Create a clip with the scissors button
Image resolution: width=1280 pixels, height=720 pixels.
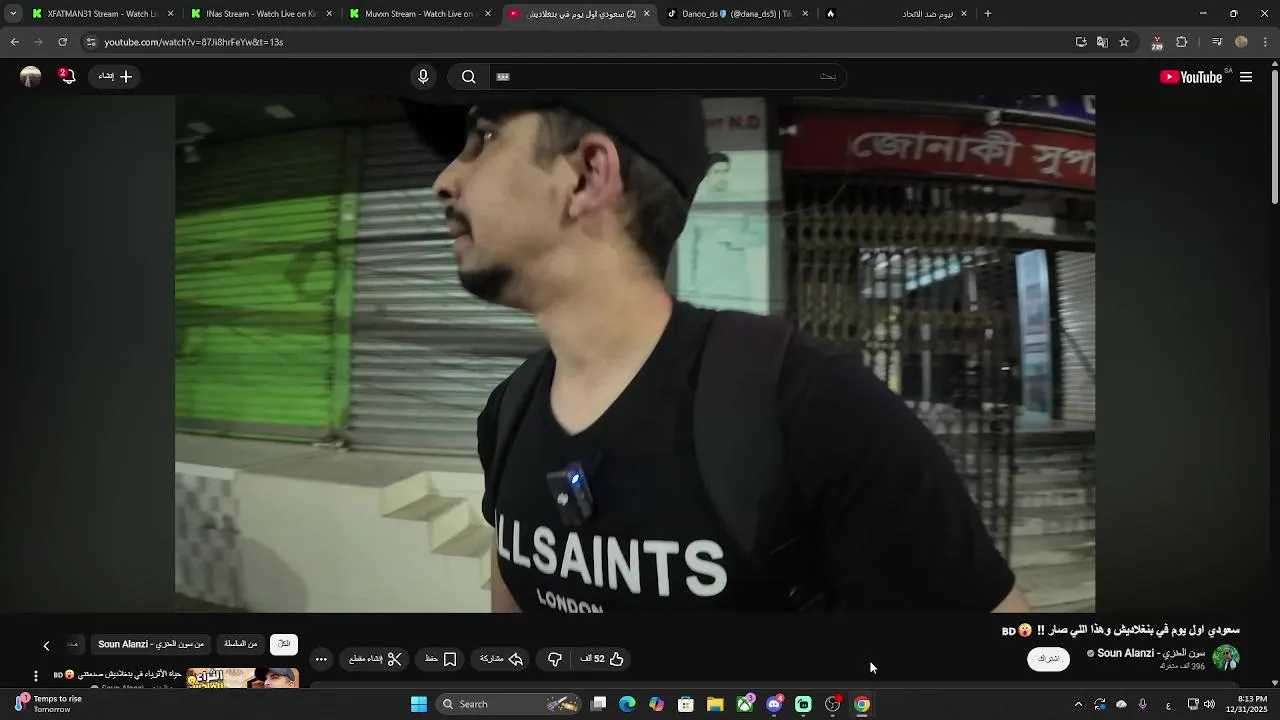[x=376, y=659]
